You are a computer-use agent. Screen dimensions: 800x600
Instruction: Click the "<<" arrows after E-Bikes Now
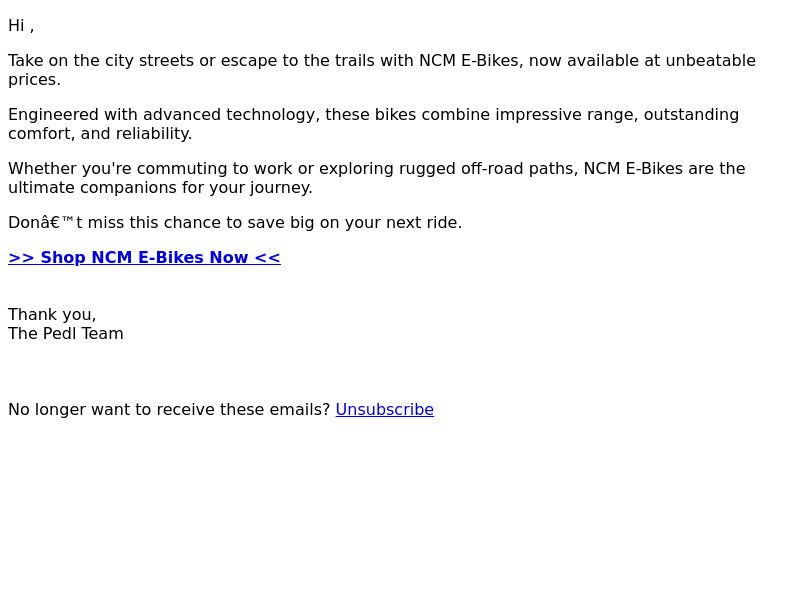tap(267, 258)
